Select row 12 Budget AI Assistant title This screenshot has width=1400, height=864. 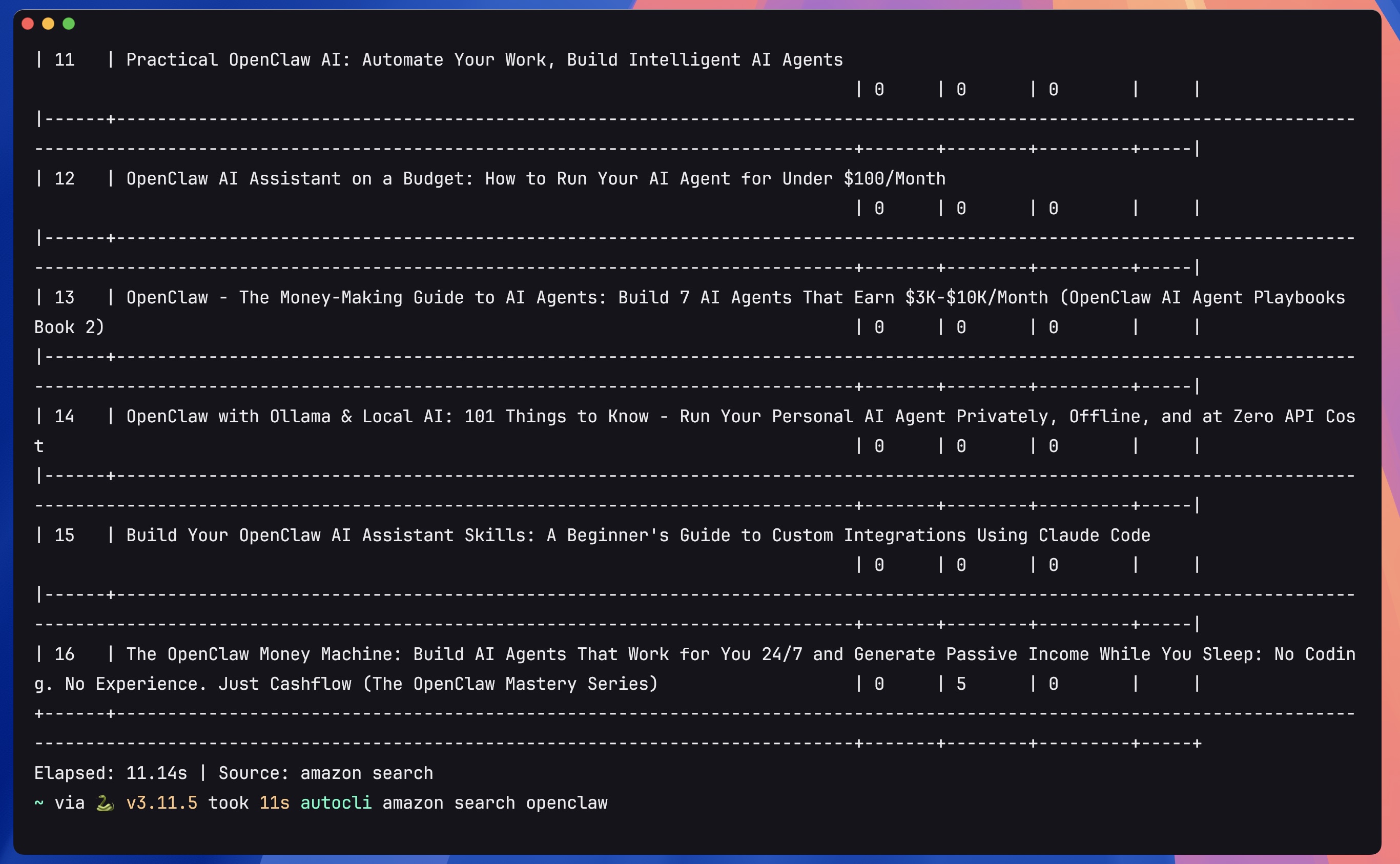coord(536,178)
